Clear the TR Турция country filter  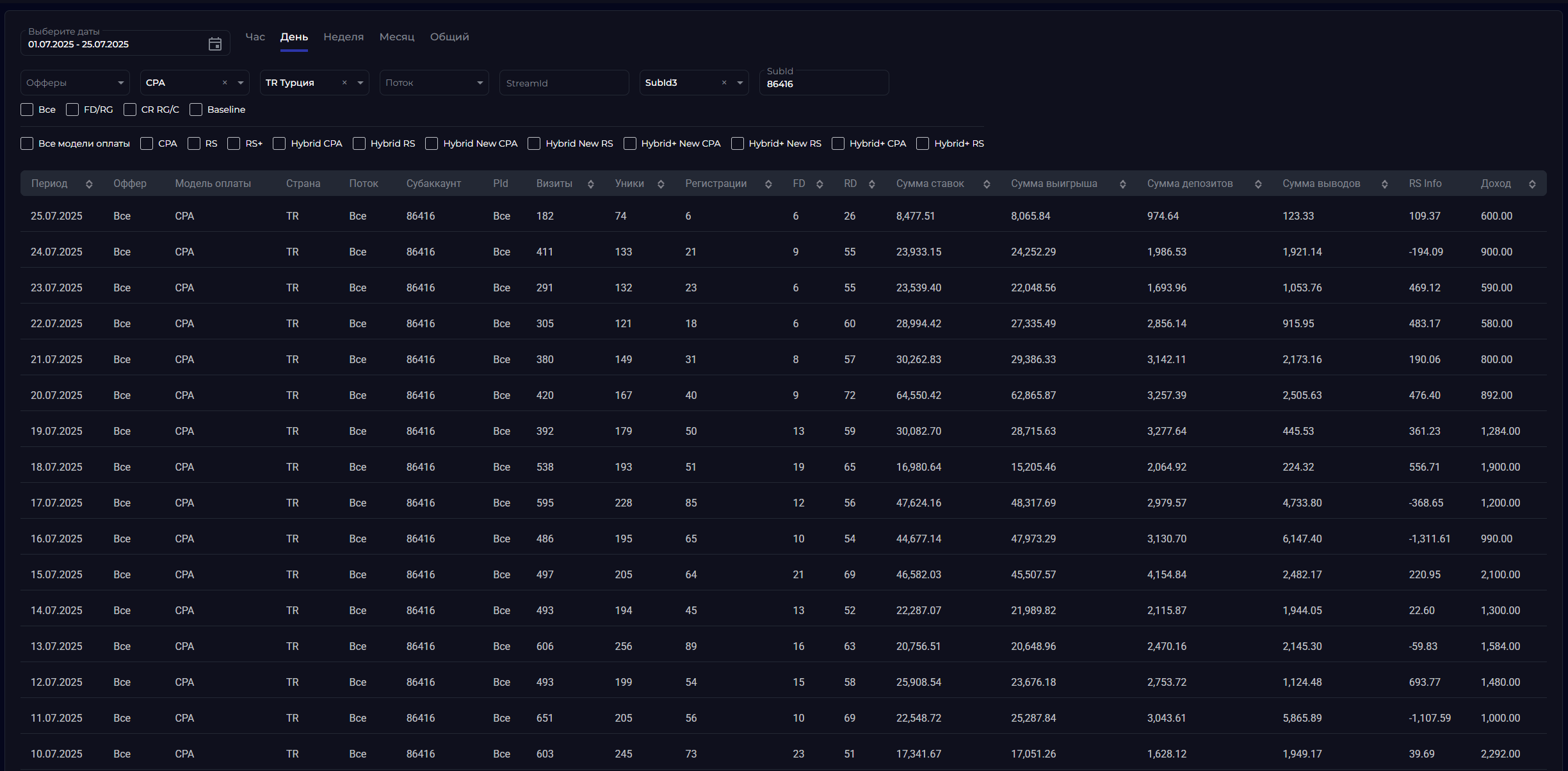click(344, 83)
